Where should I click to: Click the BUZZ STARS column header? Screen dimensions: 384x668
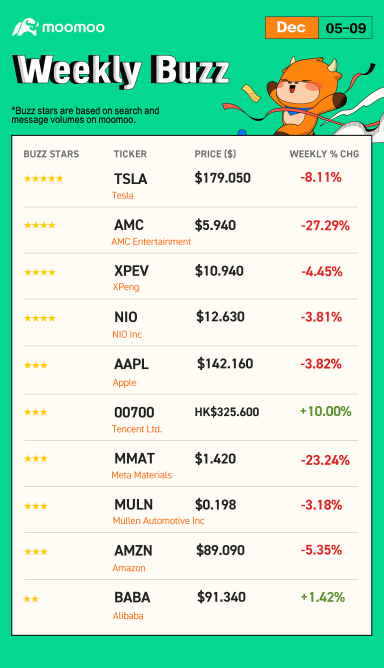(x=51, y=154)
